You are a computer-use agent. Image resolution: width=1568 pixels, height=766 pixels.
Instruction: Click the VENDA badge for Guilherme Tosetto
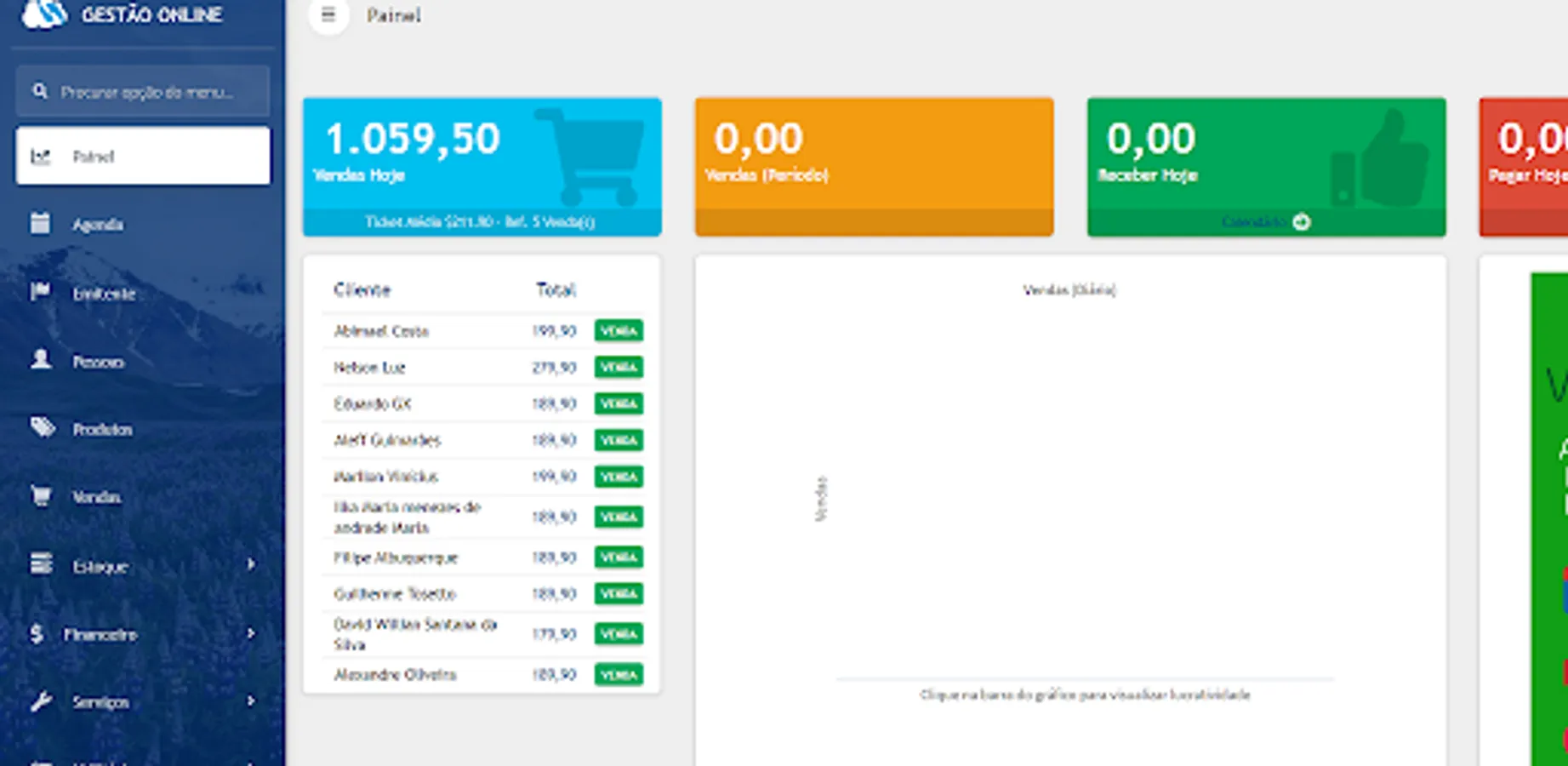click(x=619, y=594)
